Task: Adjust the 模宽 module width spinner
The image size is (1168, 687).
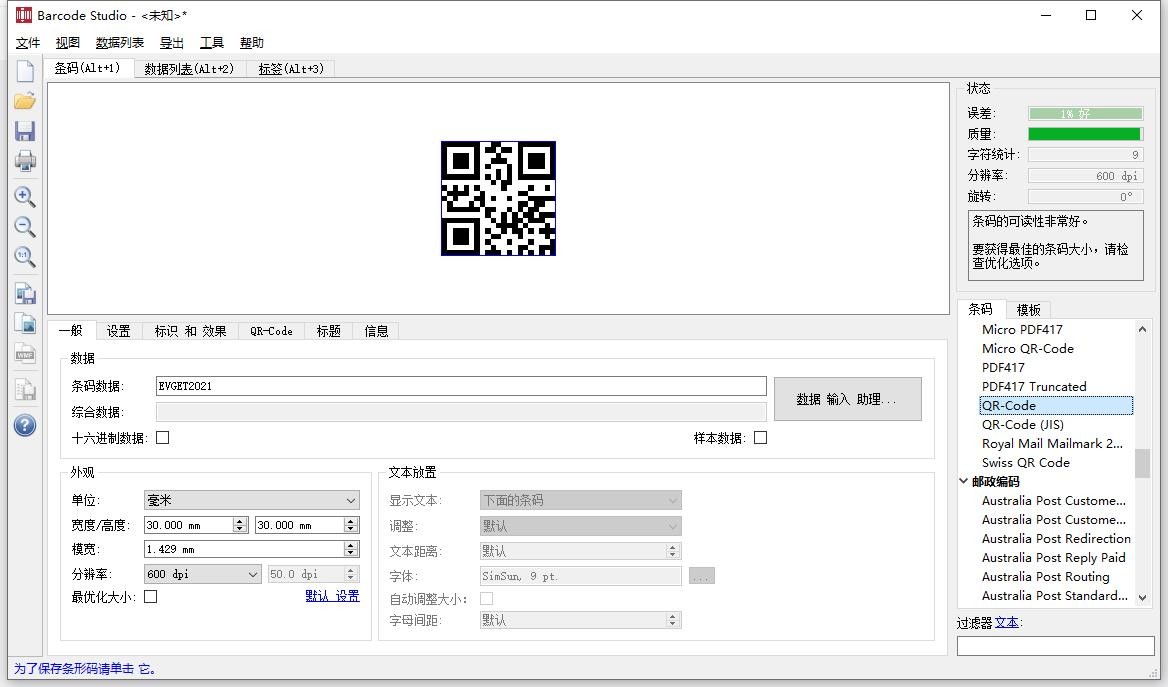Action: pos(351,549)
